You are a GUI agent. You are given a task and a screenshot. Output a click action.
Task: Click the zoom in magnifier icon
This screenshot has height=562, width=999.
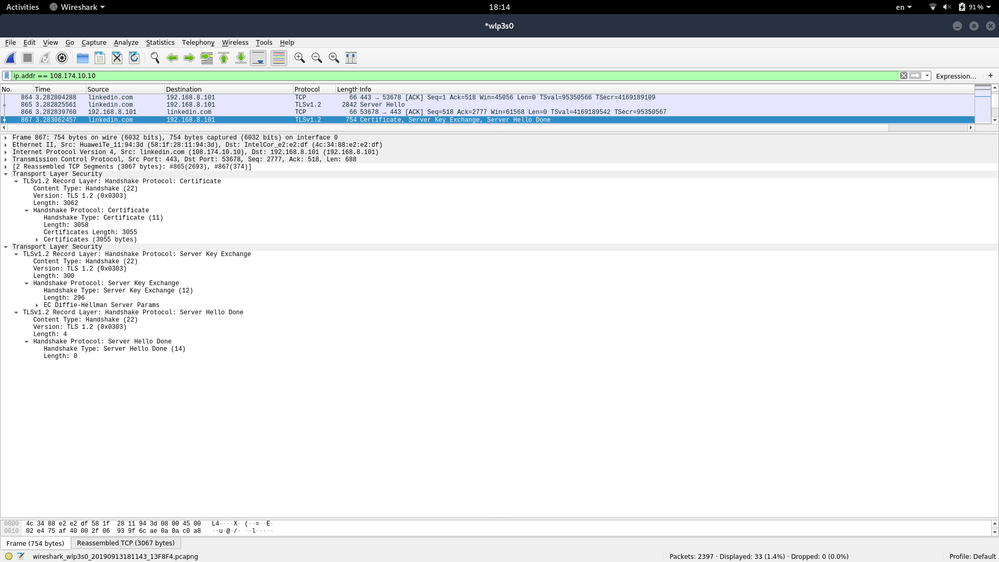(x=299, y=58)
